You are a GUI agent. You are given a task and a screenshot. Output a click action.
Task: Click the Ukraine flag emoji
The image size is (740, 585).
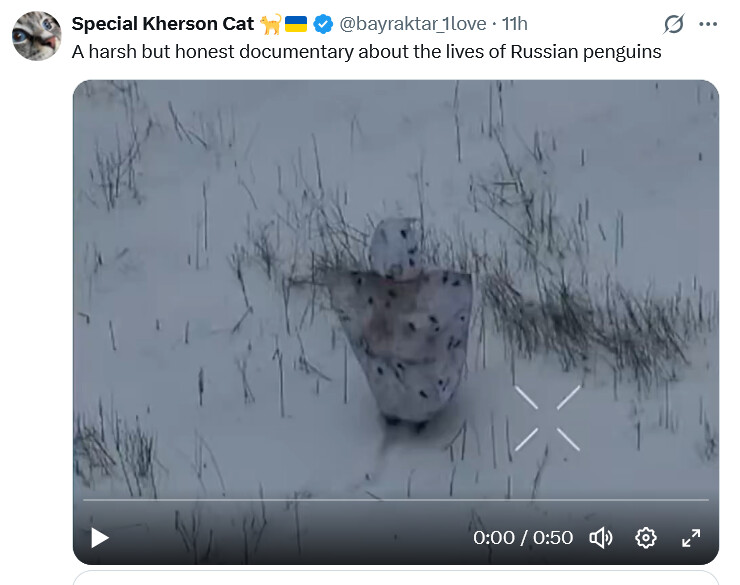point(296,23)
